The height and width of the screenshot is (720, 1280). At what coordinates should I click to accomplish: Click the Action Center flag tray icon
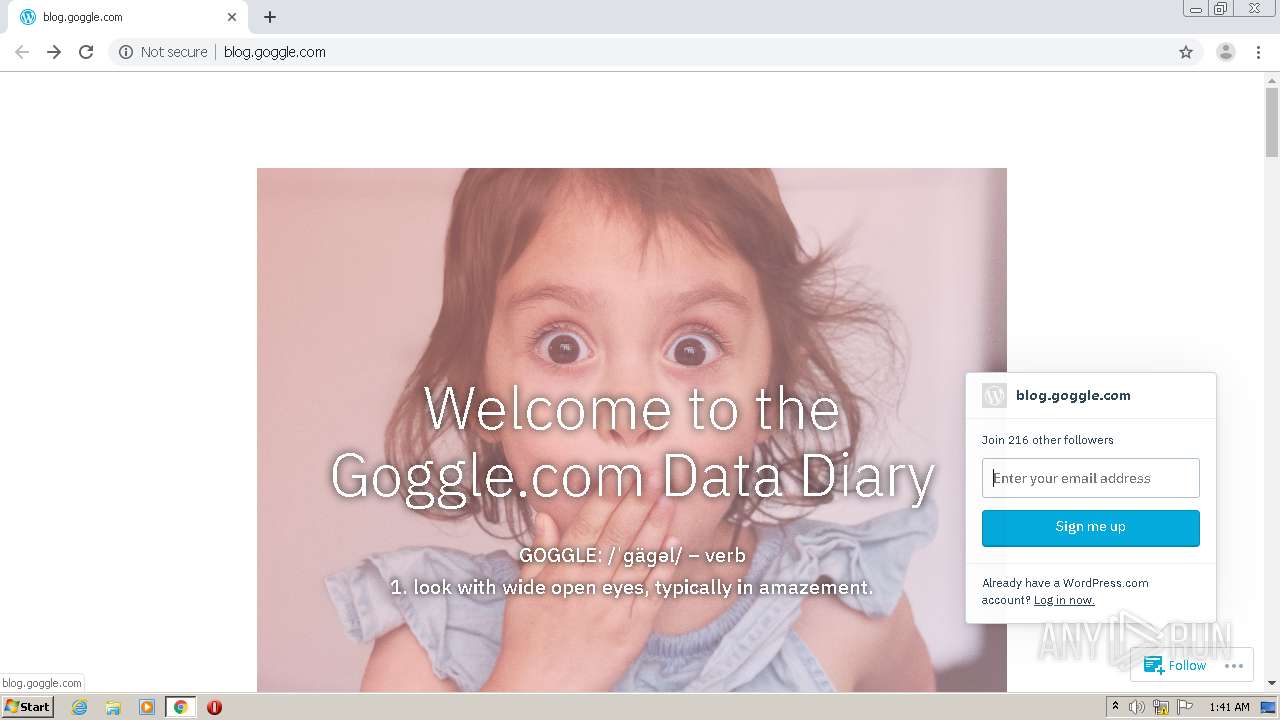click(x=1185, y=707)
